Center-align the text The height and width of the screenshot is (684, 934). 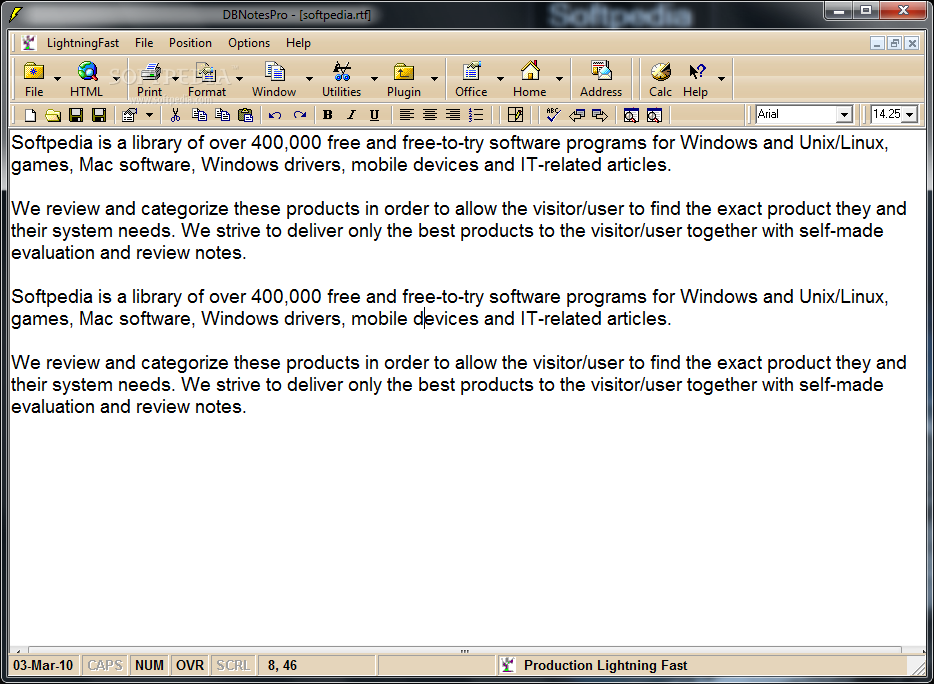pyautogui.click(x=429, y=115)
